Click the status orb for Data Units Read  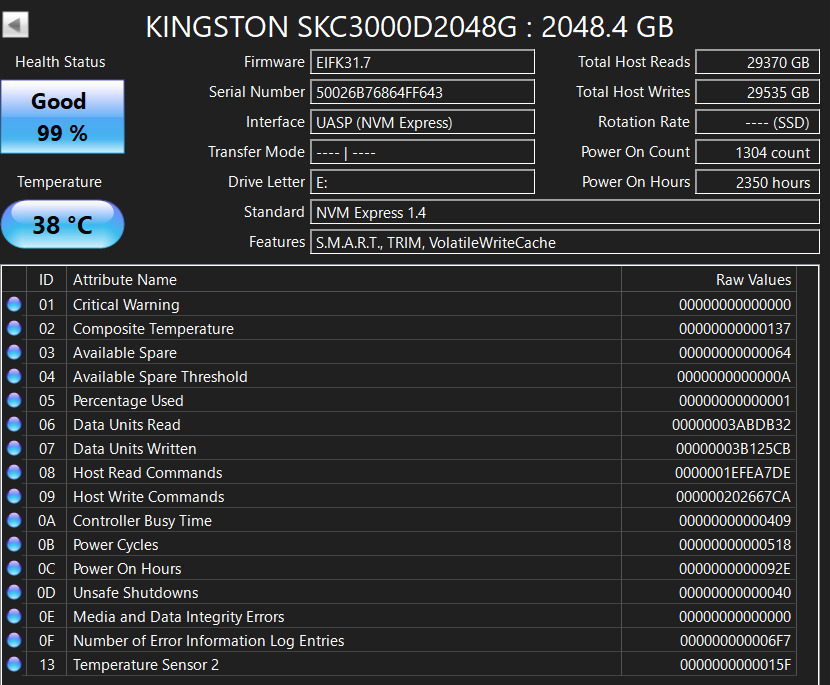(x=14, y=425)
